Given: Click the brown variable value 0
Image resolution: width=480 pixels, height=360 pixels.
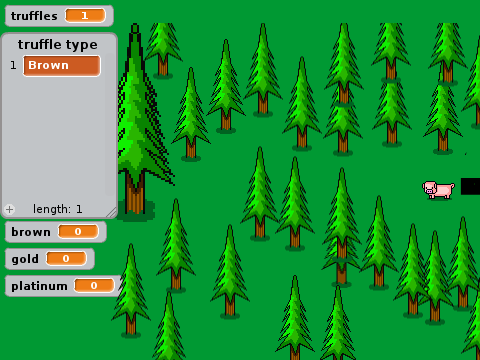Looking at the screenshot, I should click(x=78, y=231).
